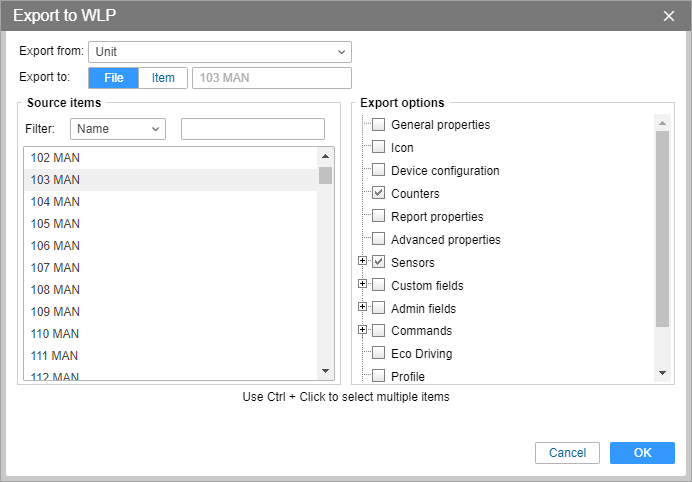Cancel the export dialog
This screenshot has width=692, height=482.
[567, 453]
